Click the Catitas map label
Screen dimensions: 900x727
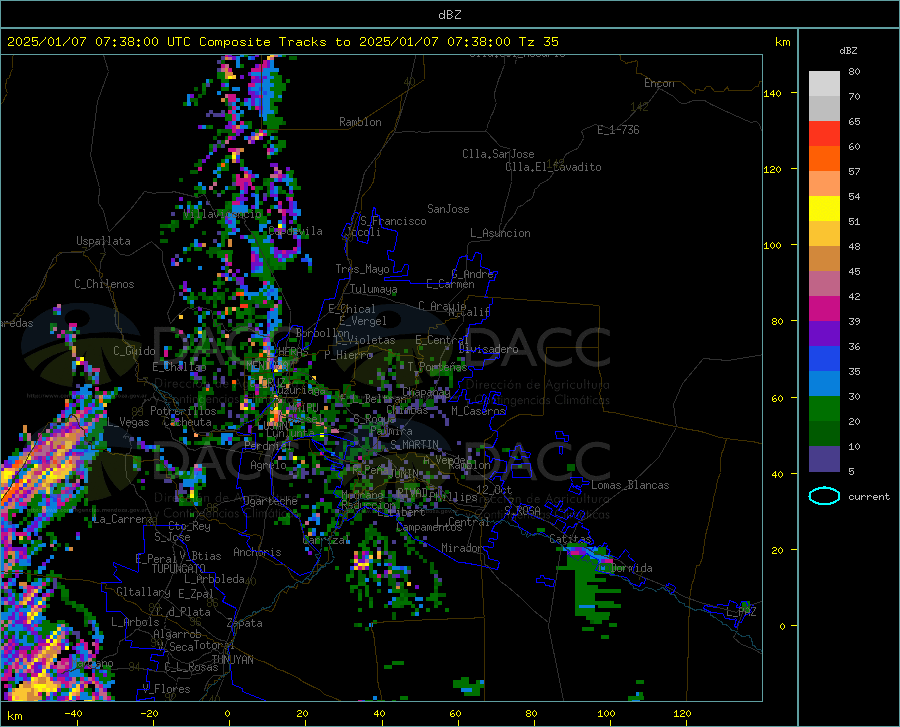571,539
